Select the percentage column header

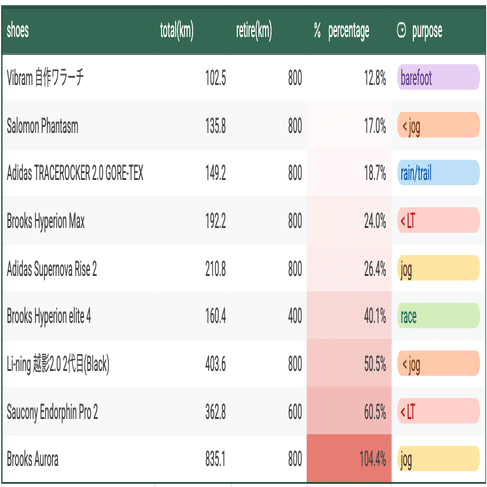349,31
